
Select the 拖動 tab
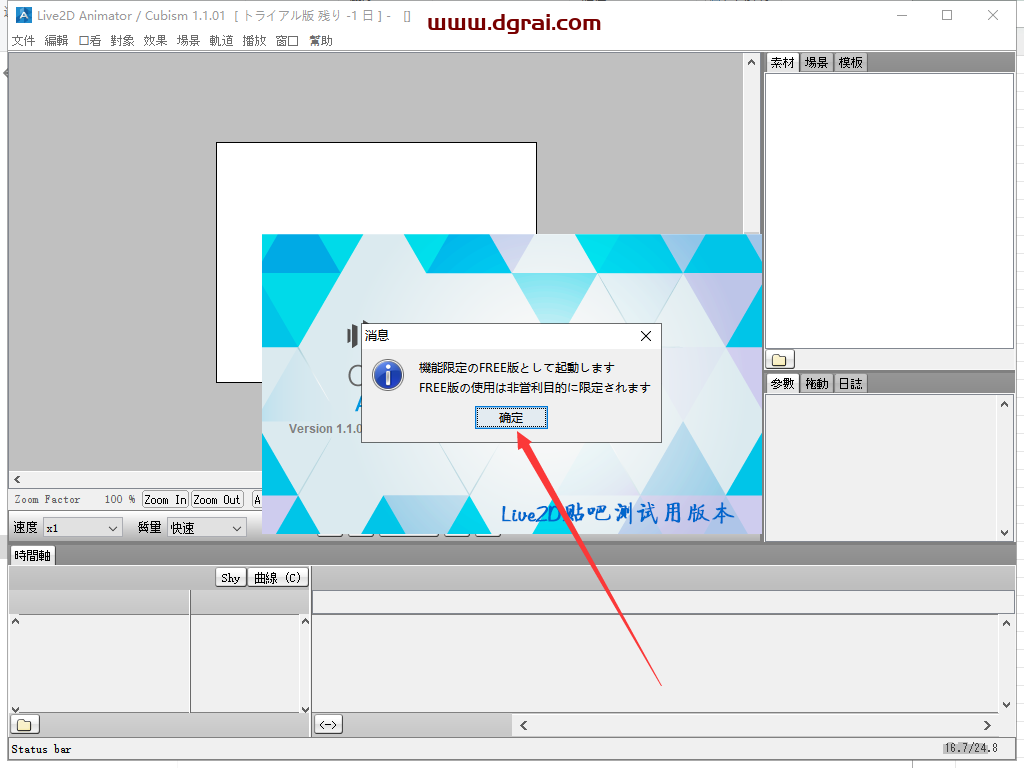click(x=816, y=383)
